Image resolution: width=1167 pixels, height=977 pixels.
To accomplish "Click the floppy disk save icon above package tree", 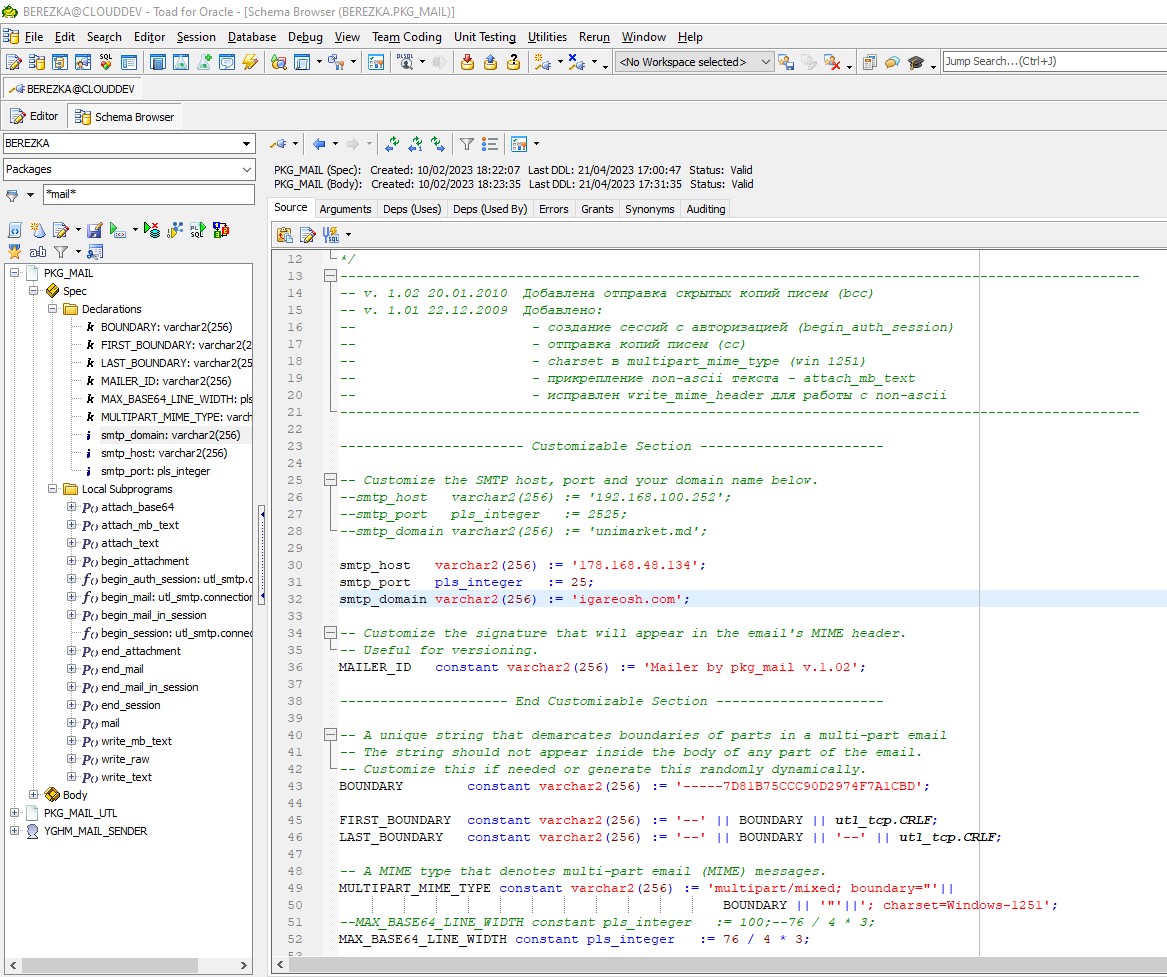I will (x=95, y=230).
